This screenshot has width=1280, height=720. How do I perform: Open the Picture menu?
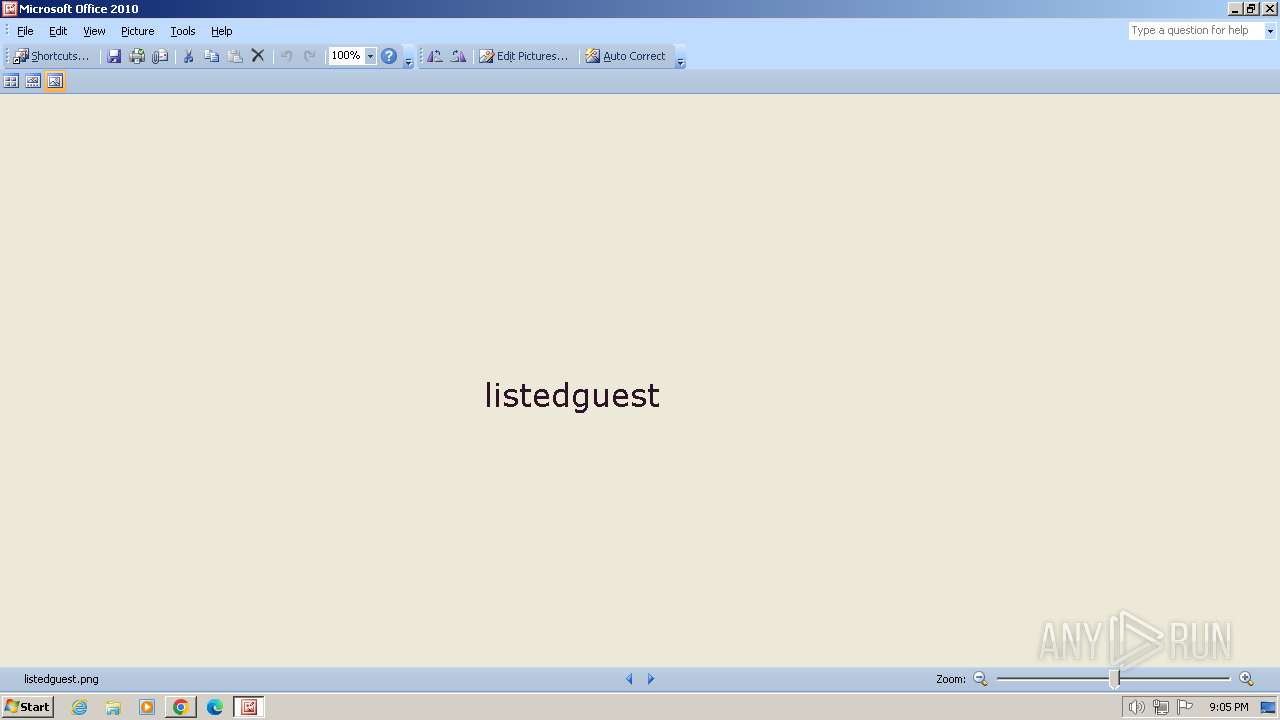138,31
